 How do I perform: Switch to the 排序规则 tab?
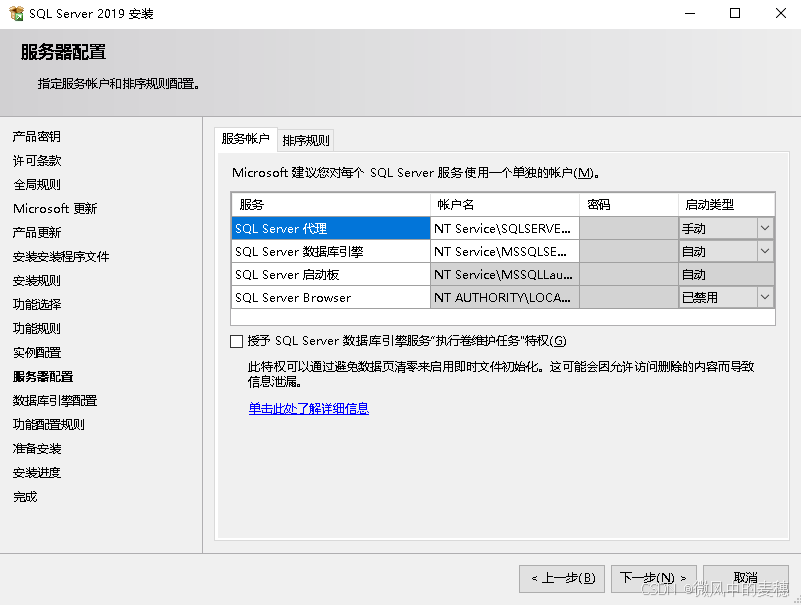(305, 140)
